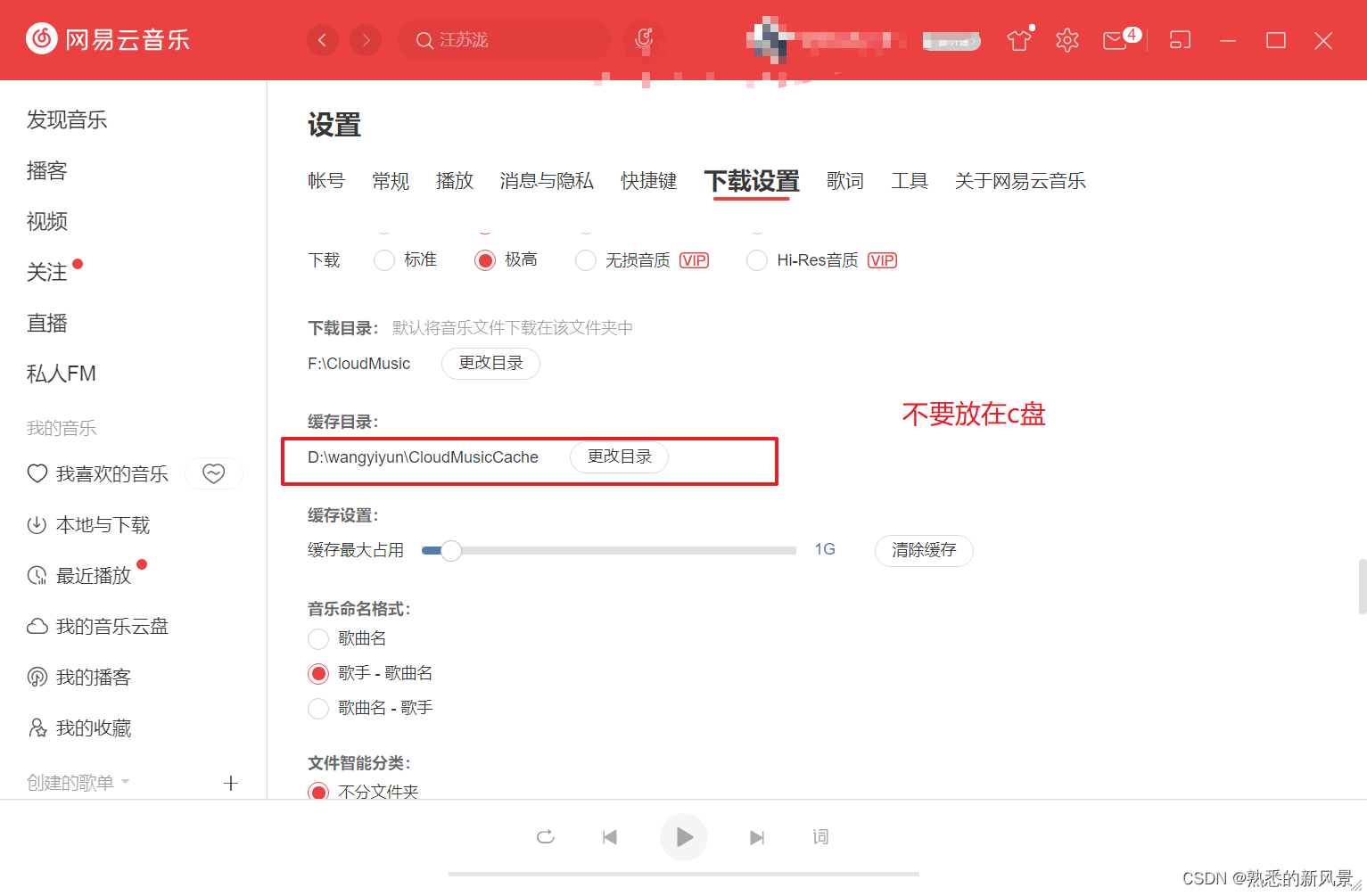The width and height of the screenshot is (1367, 896).
Task: Change cache directory button for CloudMusicCache
Action: click(x=619, y=456)
